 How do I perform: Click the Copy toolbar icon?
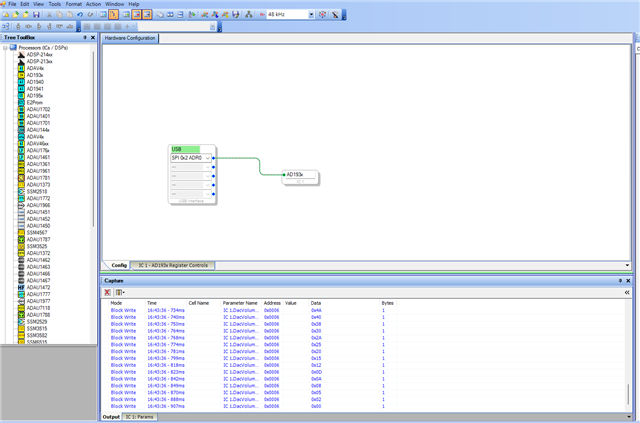tap(60, 15)
